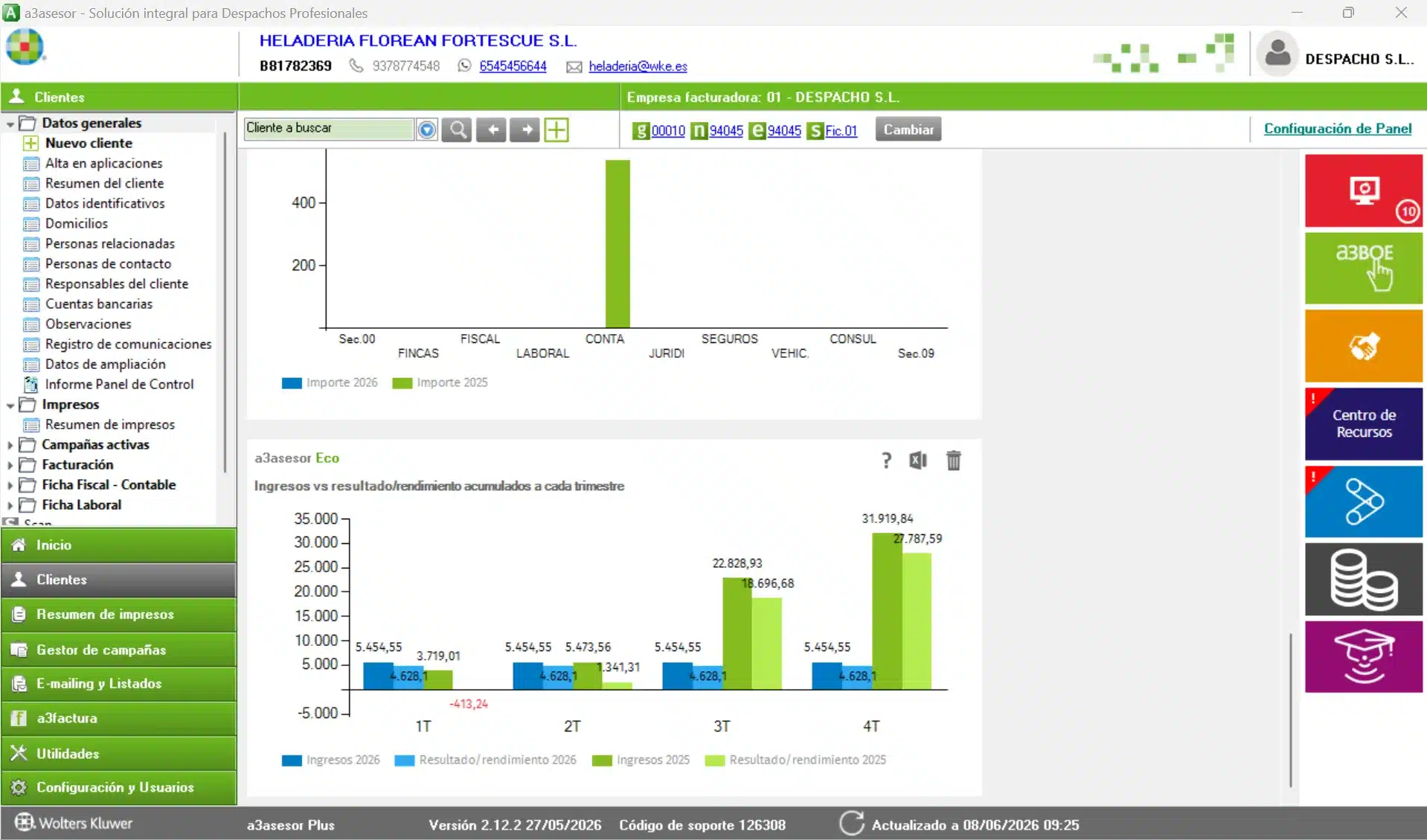Expand the Facturación folder
Viewport: 1427px width, 840px height.
[x=10, y=465]
